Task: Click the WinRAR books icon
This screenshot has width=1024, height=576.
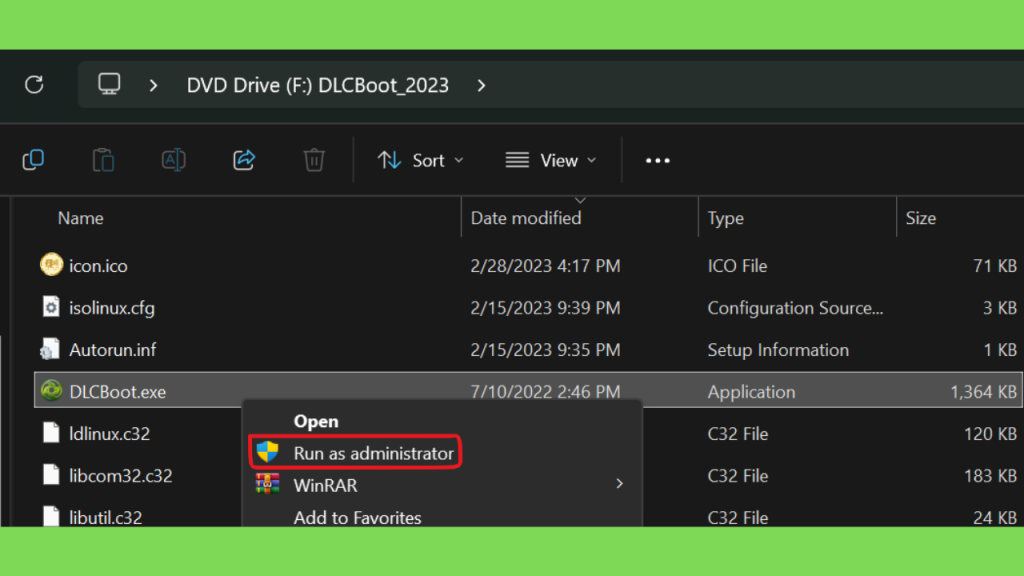Action: click(268, 484)
